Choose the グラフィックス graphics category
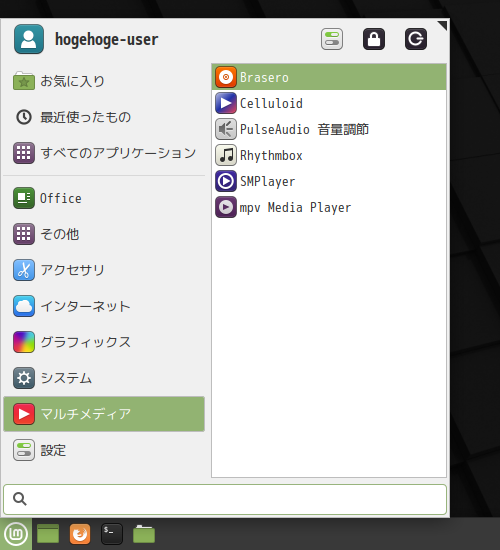The image size is (500, 550). pyautogui.click(x=104, y=342)
